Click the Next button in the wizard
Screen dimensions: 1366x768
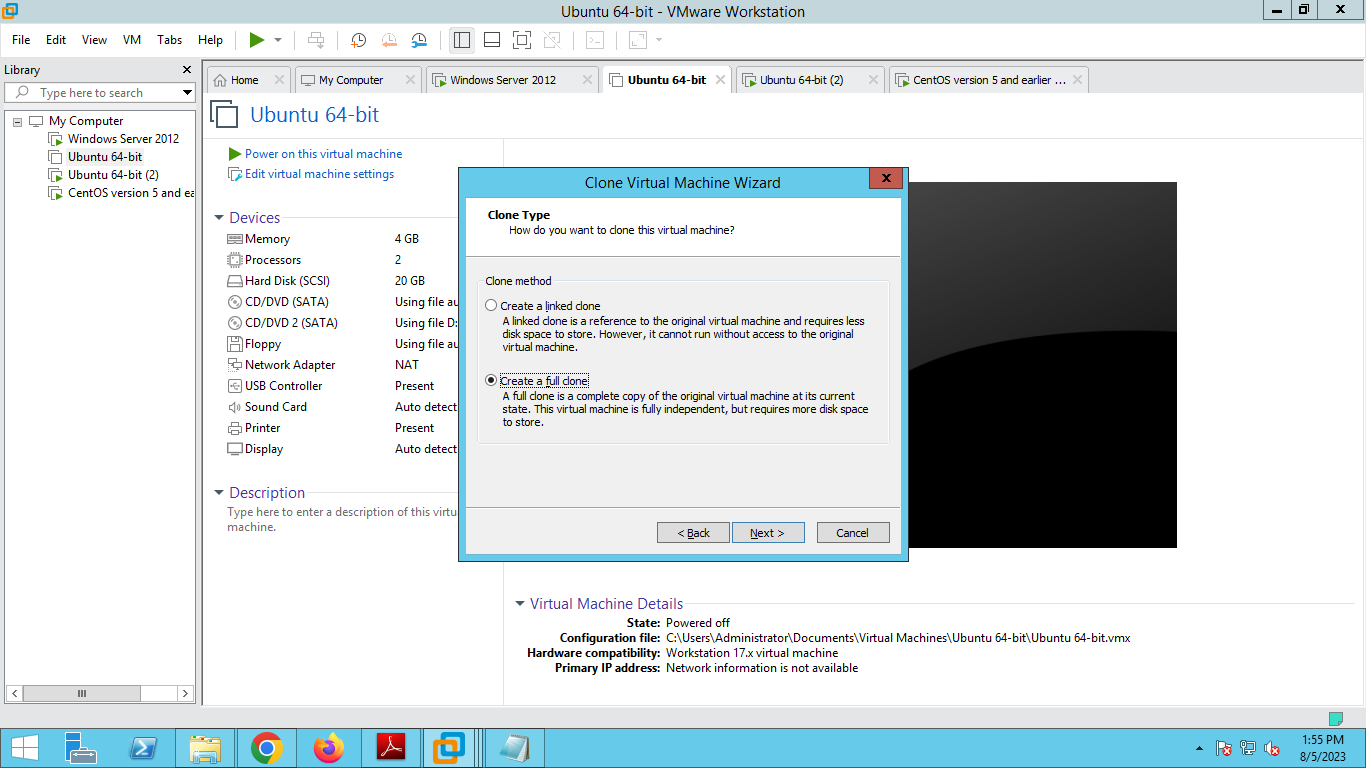pos(768,533)
